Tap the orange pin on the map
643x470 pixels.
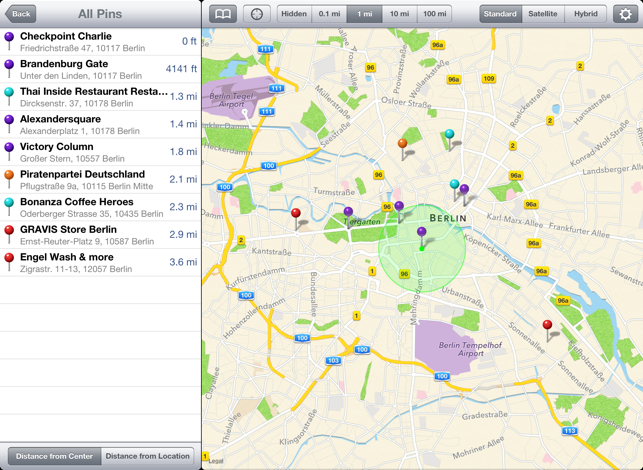[403, 147]
